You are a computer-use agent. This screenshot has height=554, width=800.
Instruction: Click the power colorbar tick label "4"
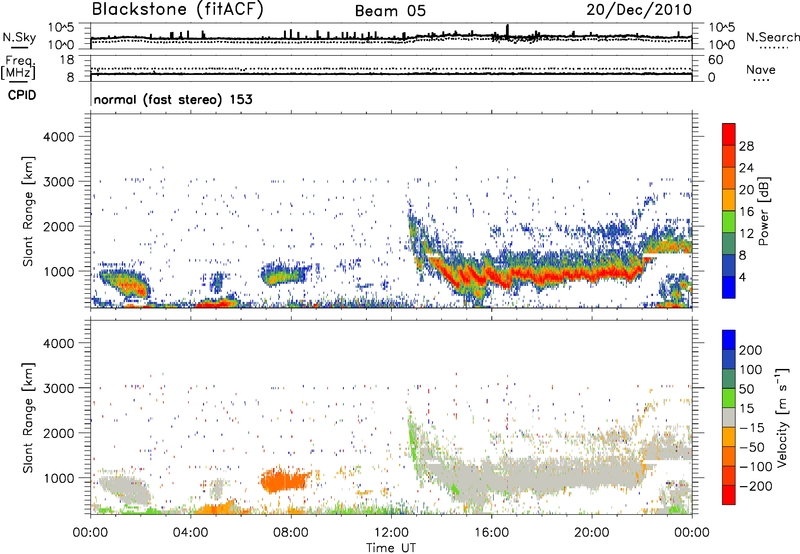(743, 277)
